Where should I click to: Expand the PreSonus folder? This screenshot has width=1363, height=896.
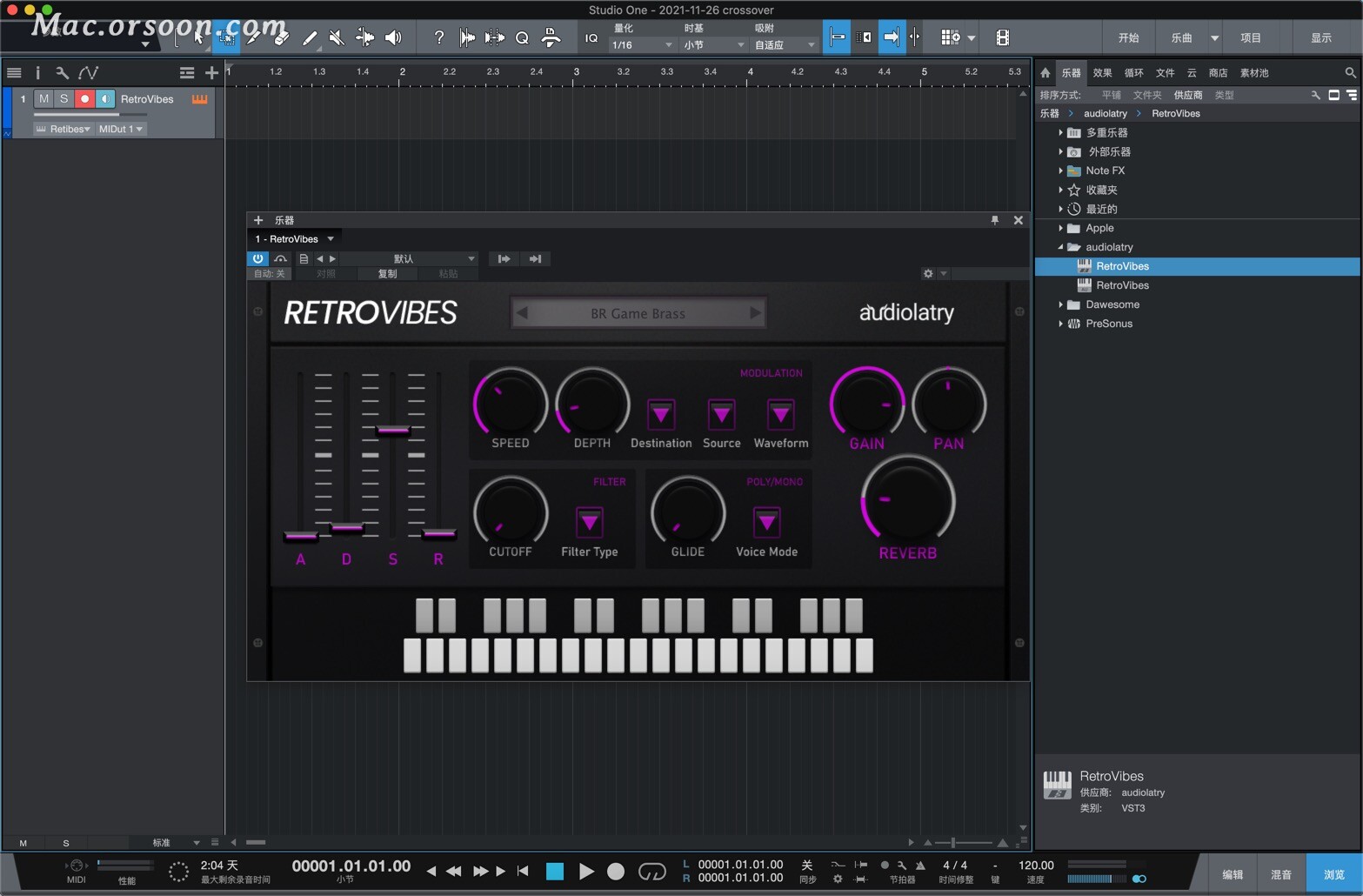[x=1060, y=324]
